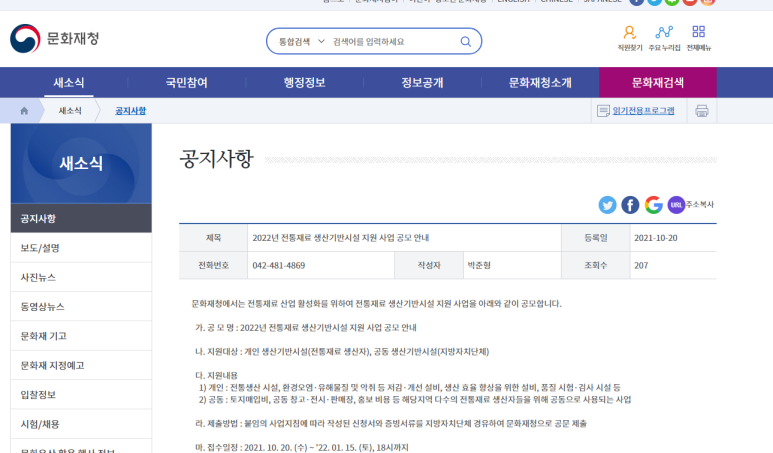Click intro sentence starting 문화재청에서는
This screenshot has height=453, width=773.
click(x=377, y=304)
